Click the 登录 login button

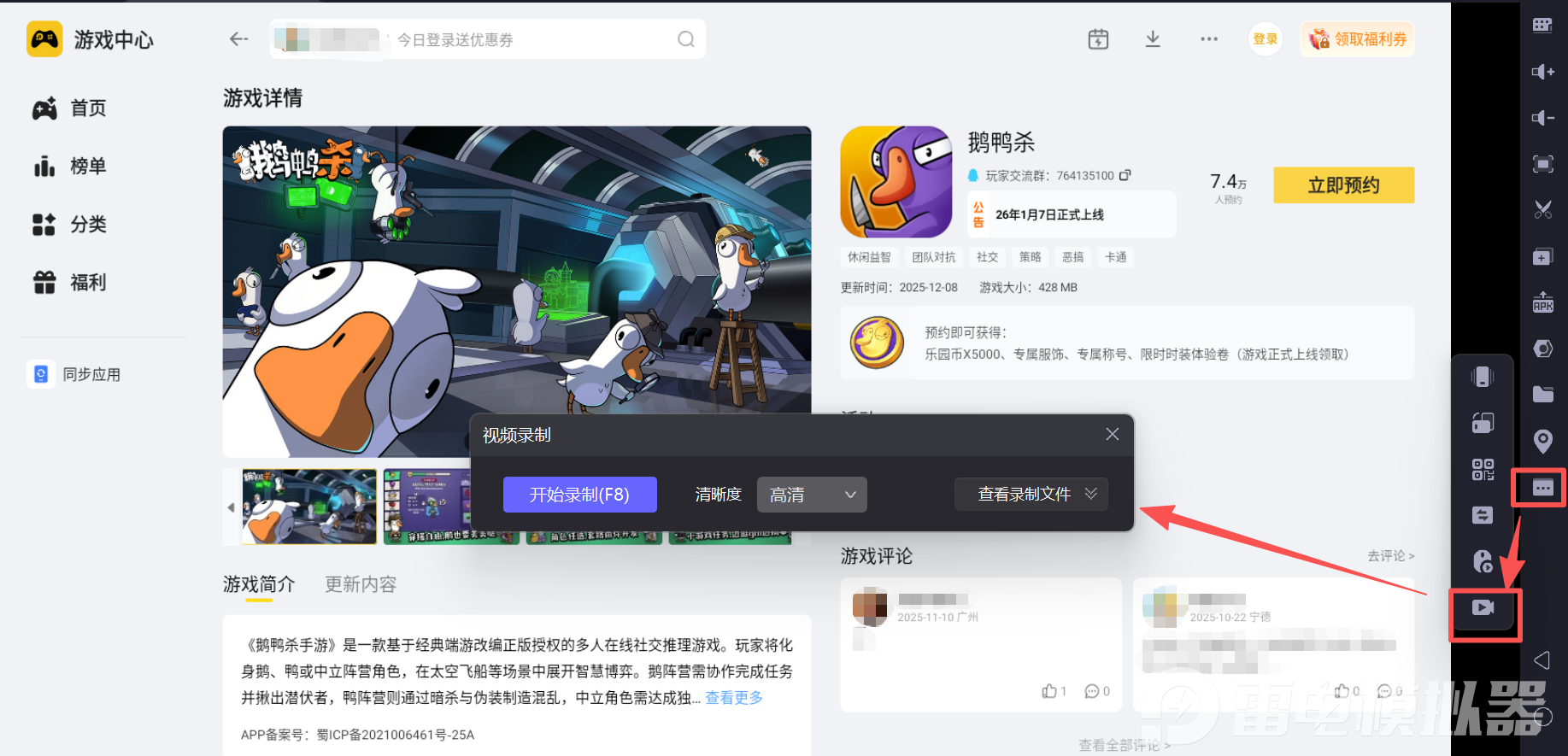click(1266, 39)
